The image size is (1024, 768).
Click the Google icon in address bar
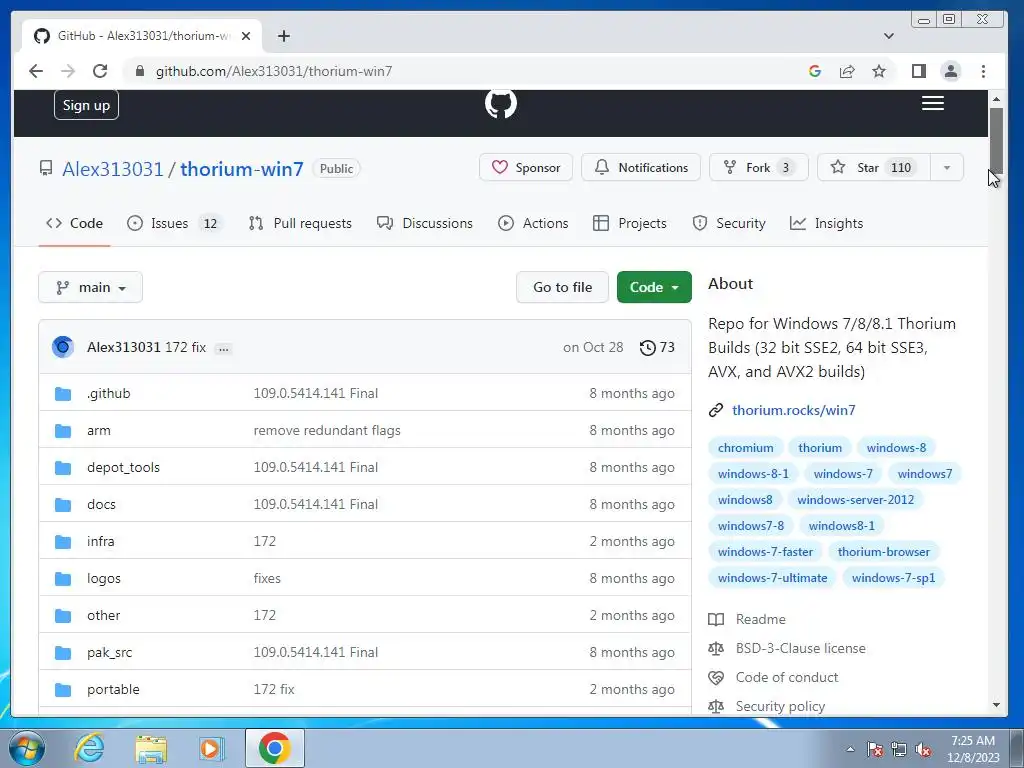tap(814, 71)
